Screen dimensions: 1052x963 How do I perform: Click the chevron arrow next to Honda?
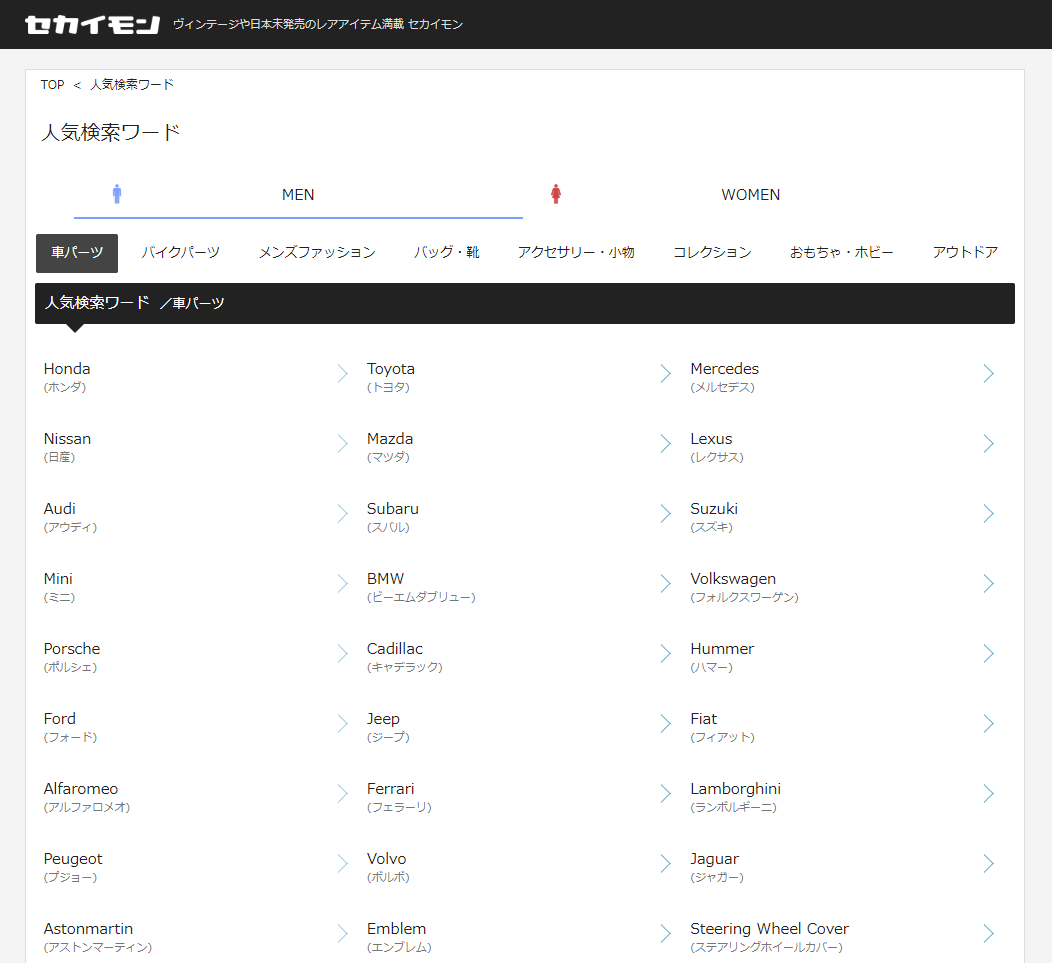tap(342, 374)
